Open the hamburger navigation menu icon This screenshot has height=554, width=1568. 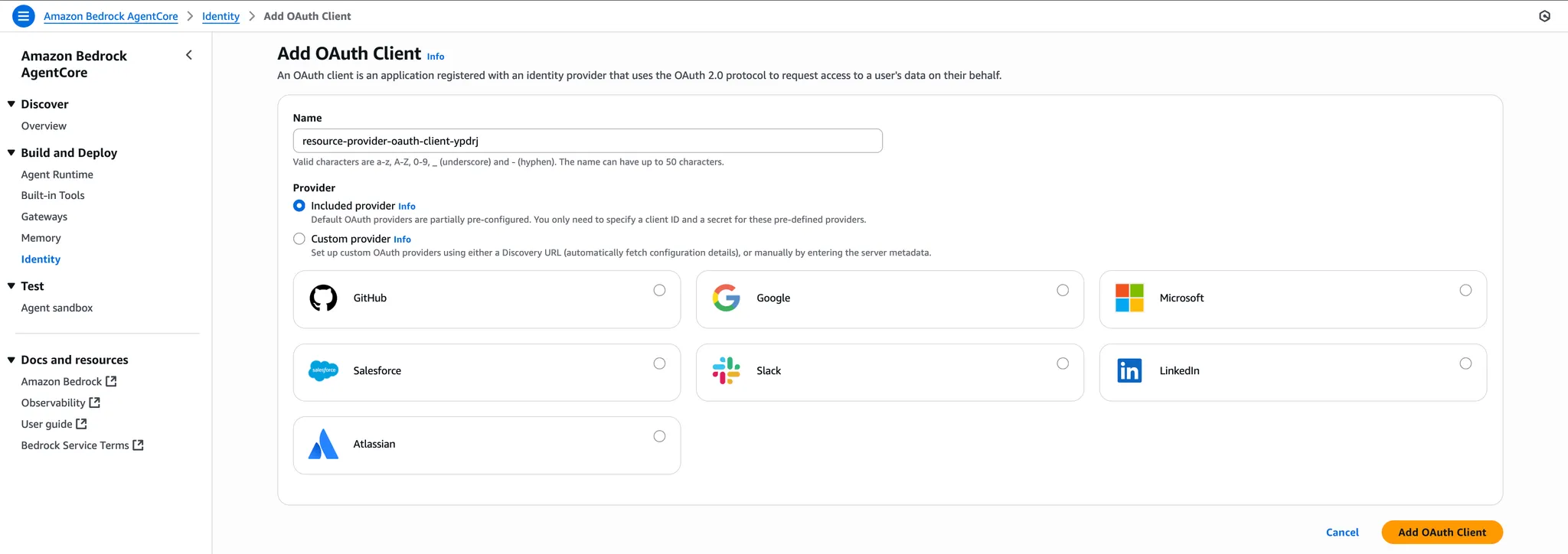(x=24, y=16)
